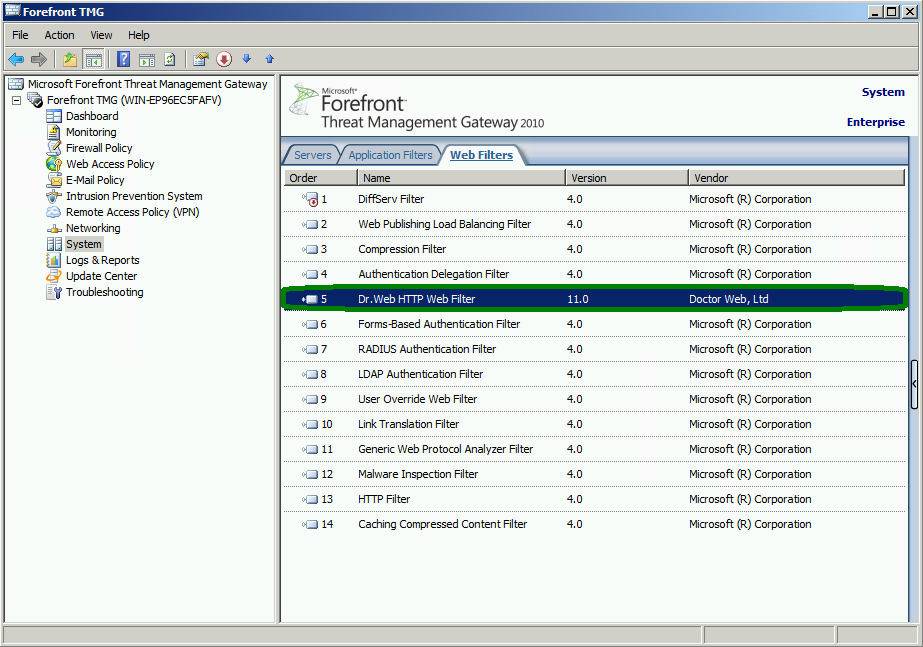Click the E-Mail Policy envelope icon
The height and width of the screenshot is (647, 923).
[x=54, y=180]
